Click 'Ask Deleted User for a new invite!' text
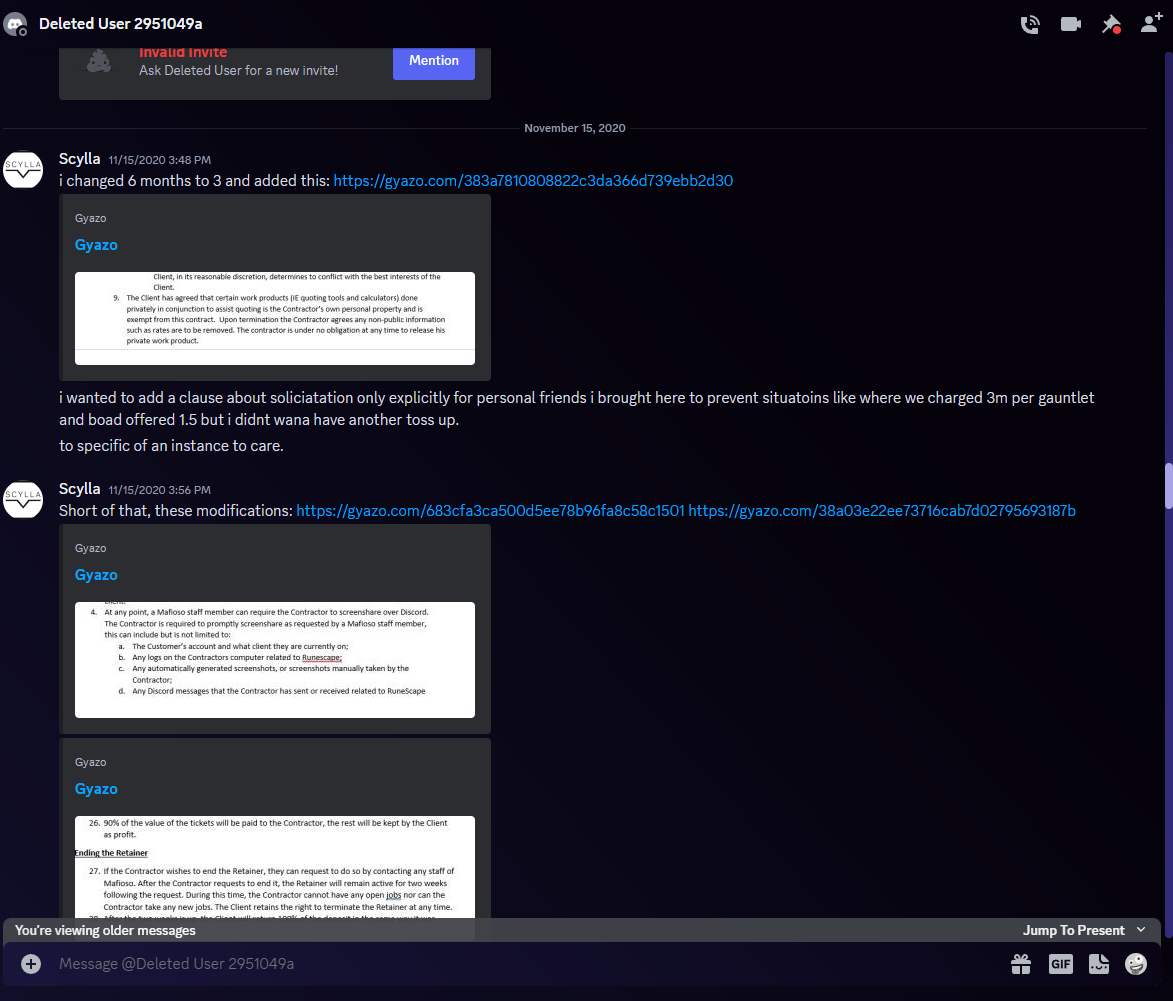Image resolution: width=1173 pixels, height=1001 pixels. click(239, 70)
